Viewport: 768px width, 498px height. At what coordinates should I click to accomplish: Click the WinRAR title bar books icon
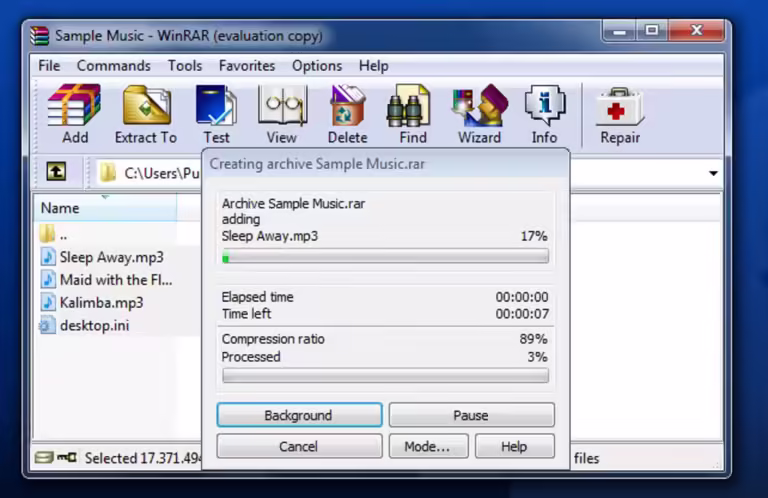40,36
